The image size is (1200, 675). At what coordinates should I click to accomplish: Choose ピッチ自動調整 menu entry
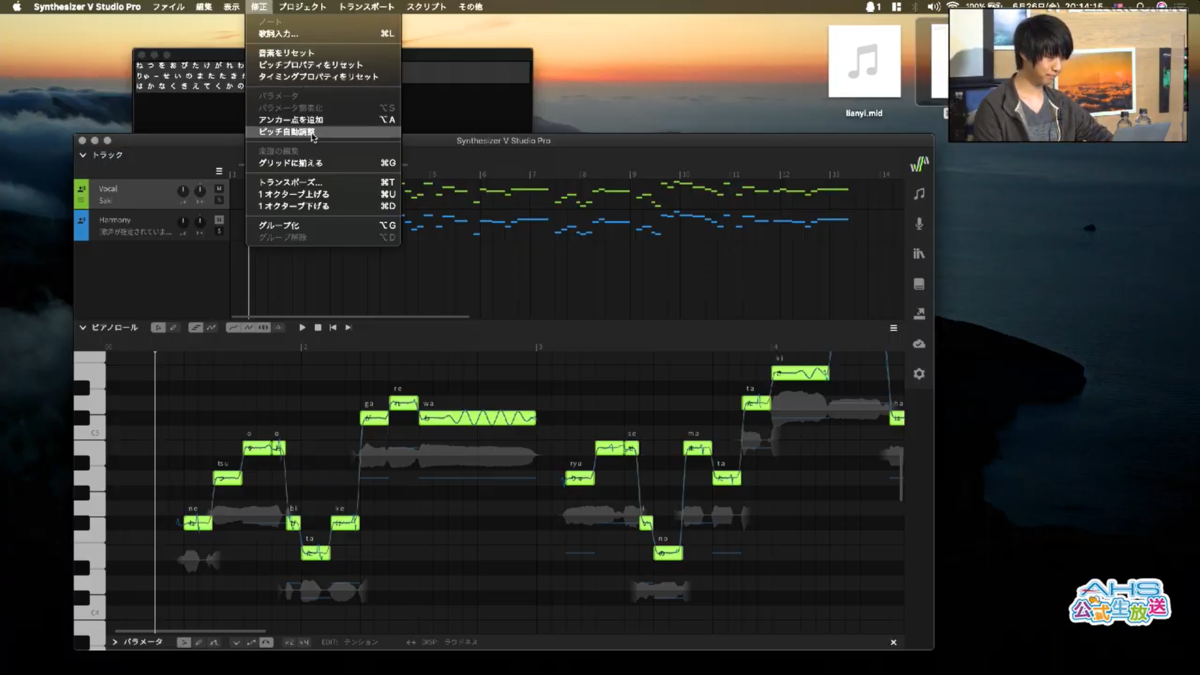tap(323, 132)
